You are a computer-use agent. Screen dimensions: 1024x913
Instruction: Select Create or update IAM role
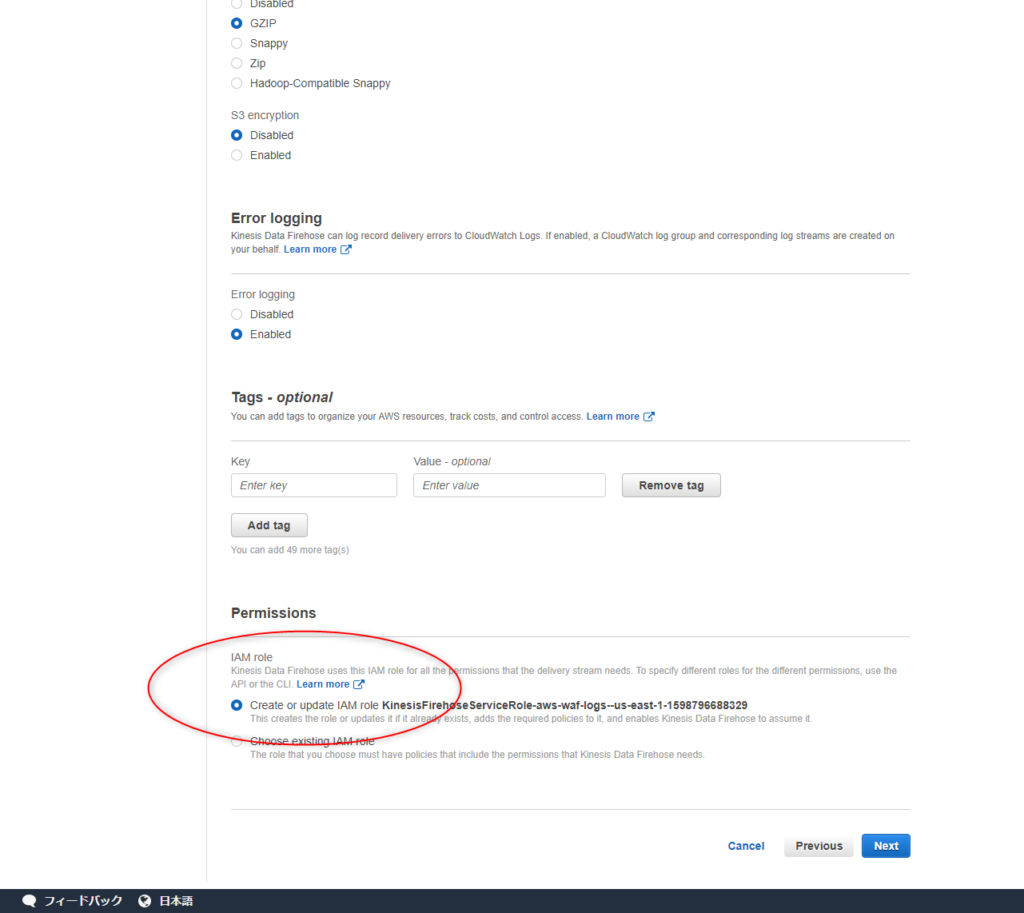237,705
